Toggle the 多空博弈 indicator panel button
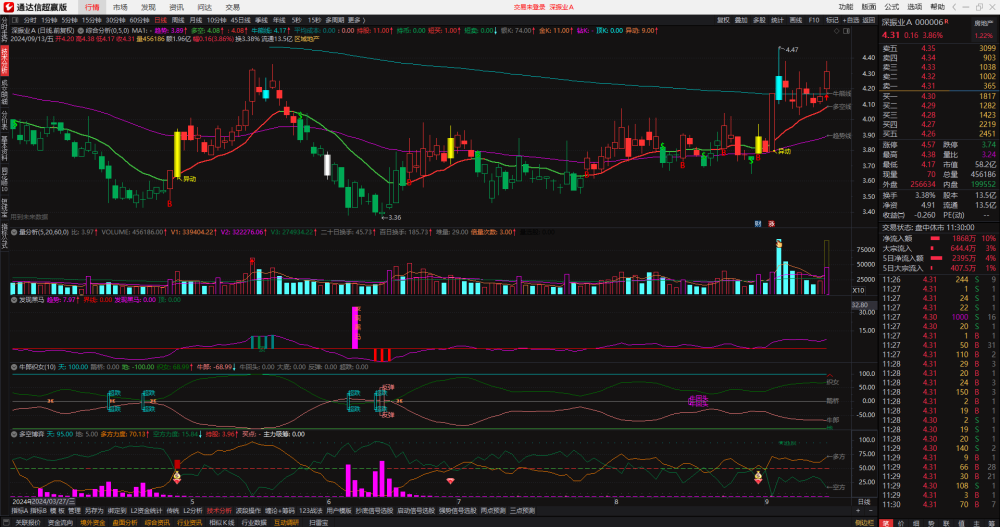Viewport: 1000px width, 527px height. click(x=14, y=434)
